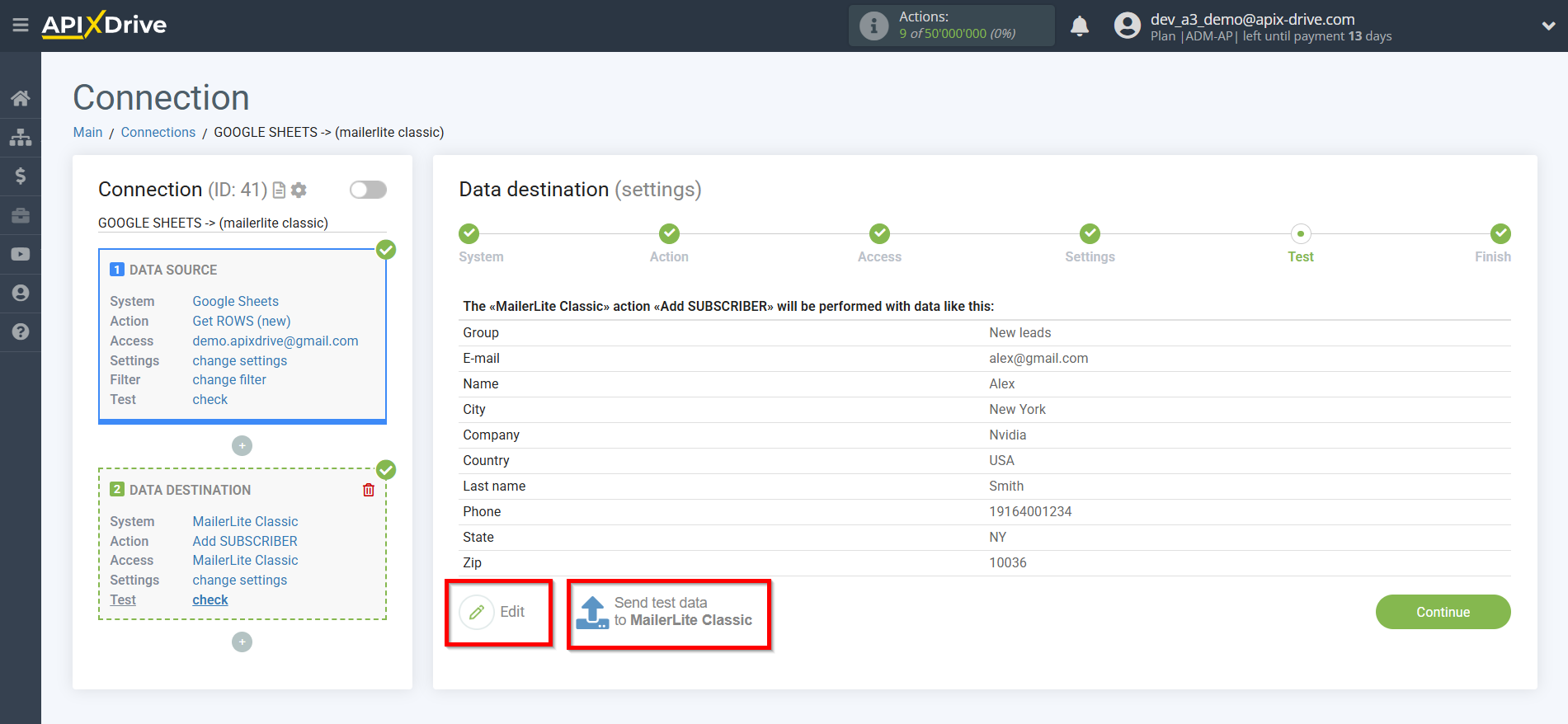This screenshot has height=724, width=1568.
Task: Select the Nvidia company value
Action: [1008, 435]
